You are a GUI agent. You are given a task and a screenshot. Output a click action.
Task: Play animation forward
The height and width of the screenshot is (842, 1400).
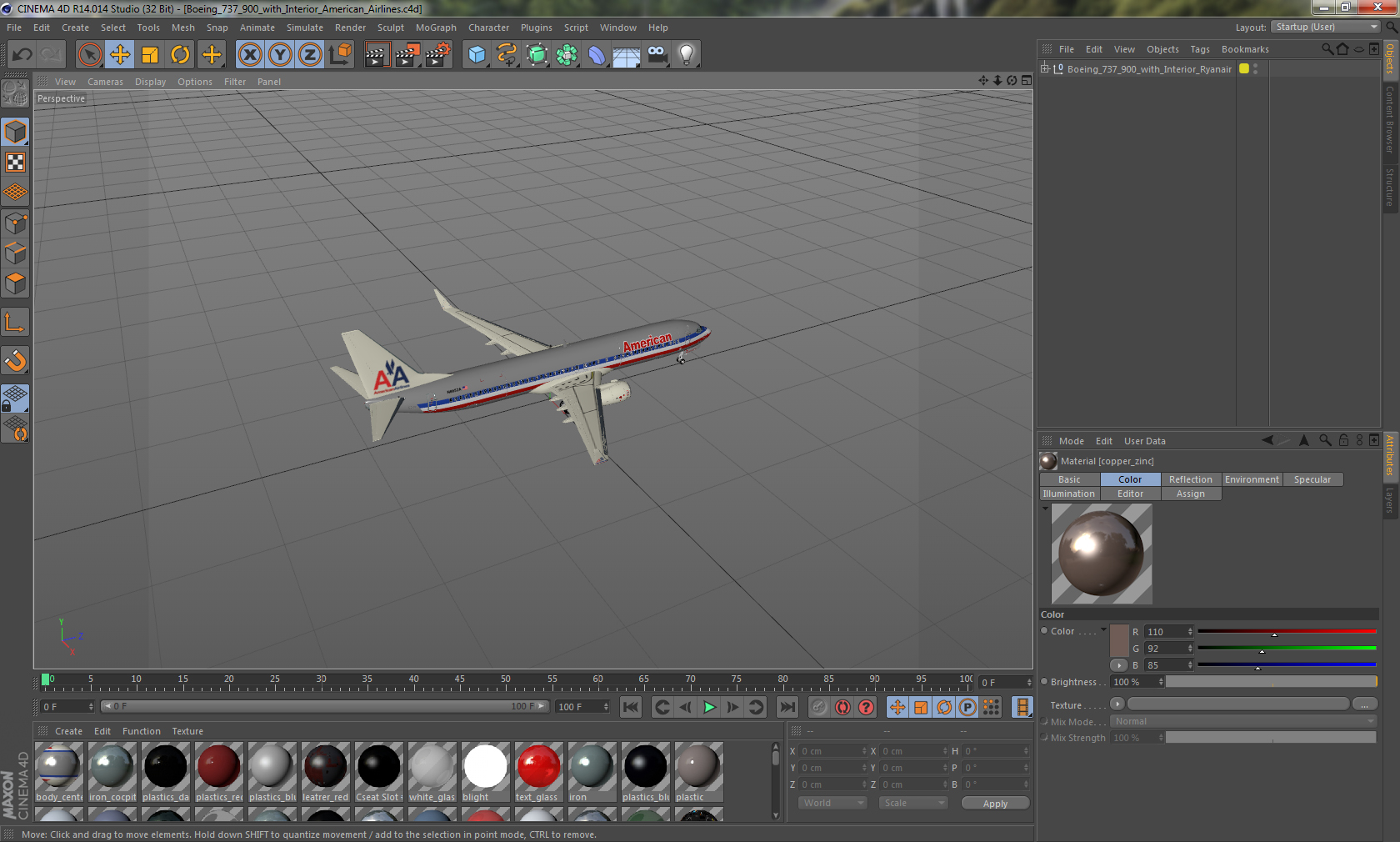coord(709,707)
